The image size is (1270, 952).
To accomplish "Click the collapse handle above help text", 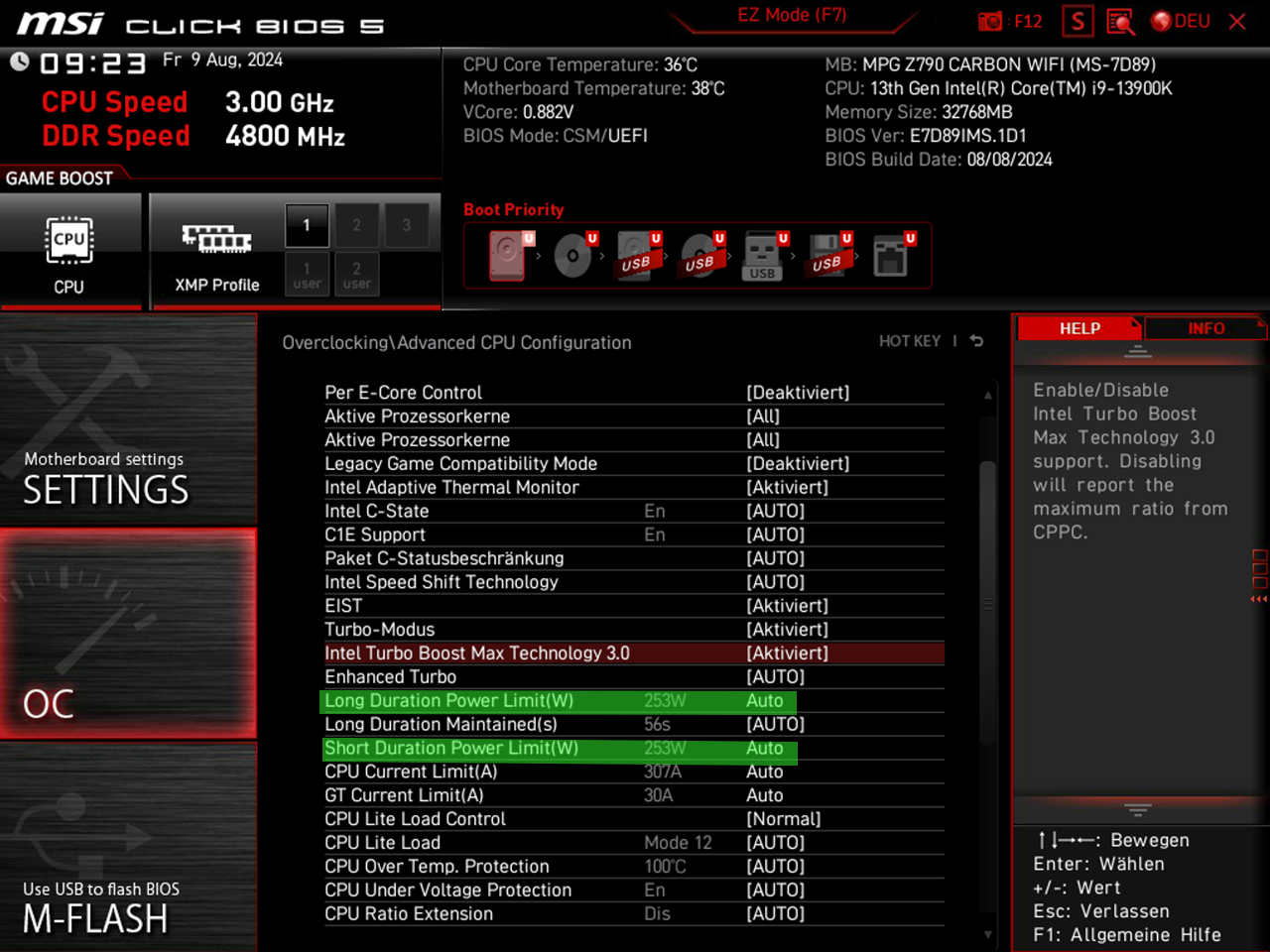I will click(x=1138, y=351).
